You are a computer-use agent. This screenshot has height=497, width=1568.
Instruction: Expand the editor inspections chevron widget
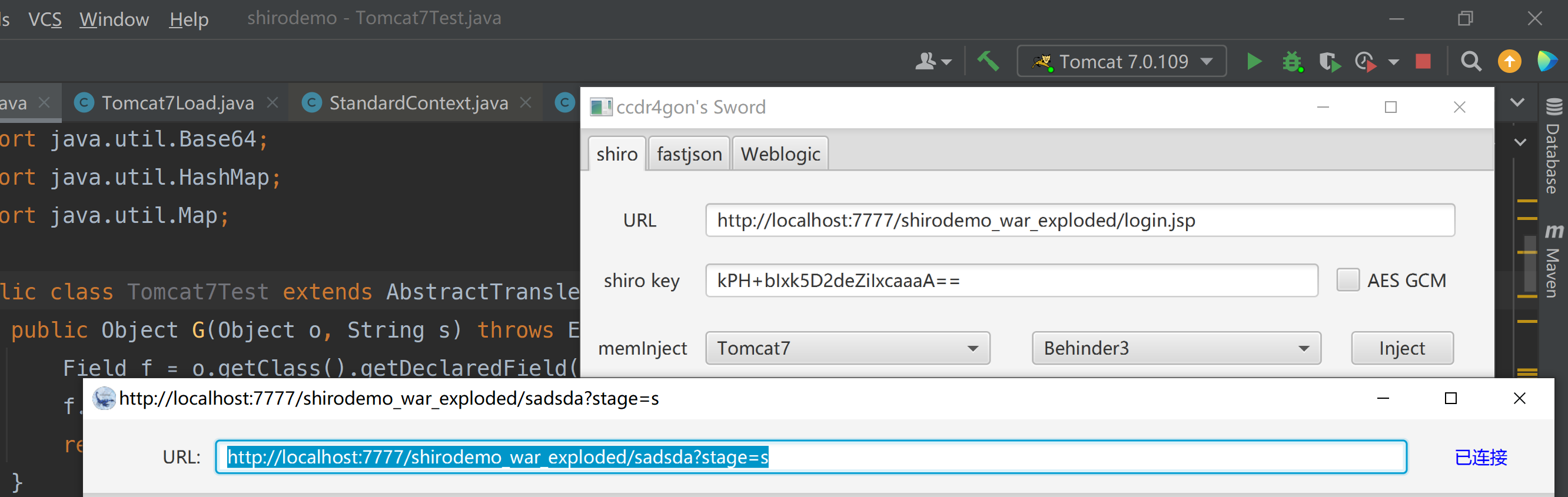point(1520,142)
